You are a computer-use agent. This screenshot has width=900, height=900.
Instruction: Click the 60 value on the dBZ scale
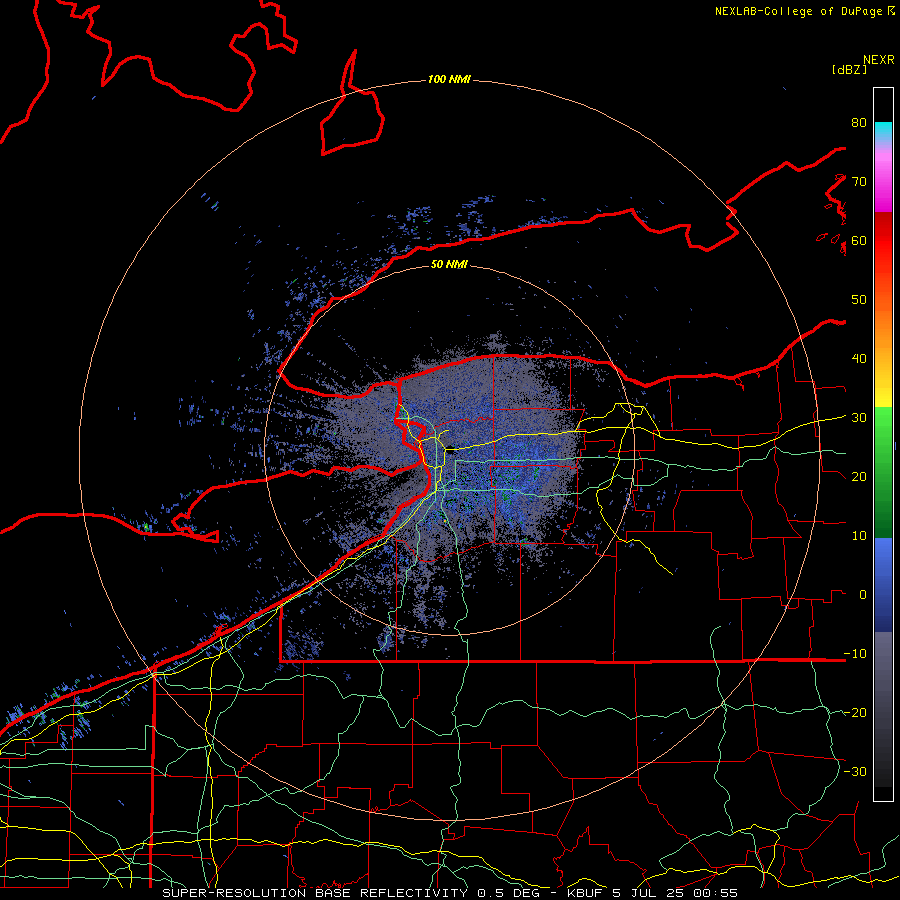859,240
